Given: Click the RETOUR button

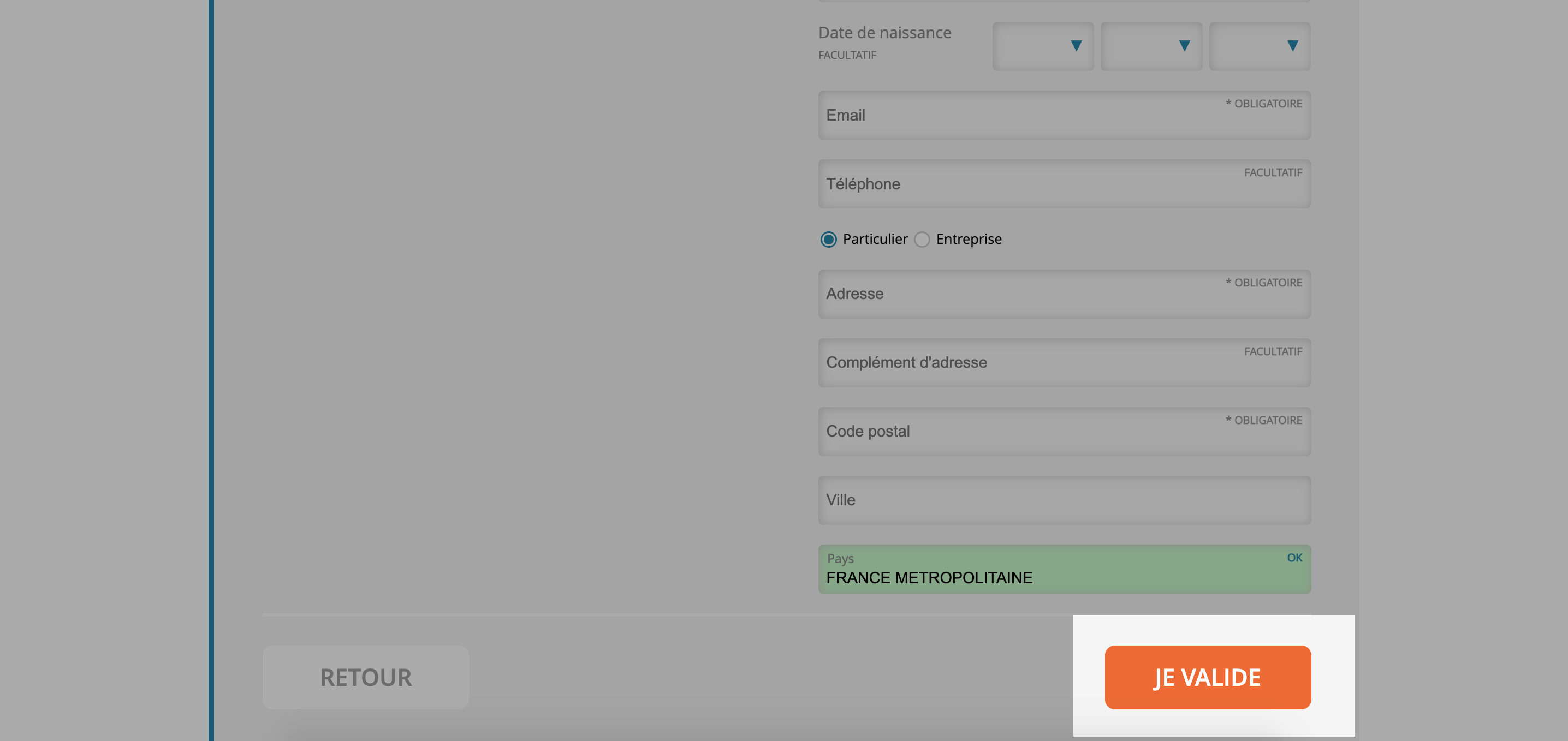Looking at the screenshot, I should 366,677.
